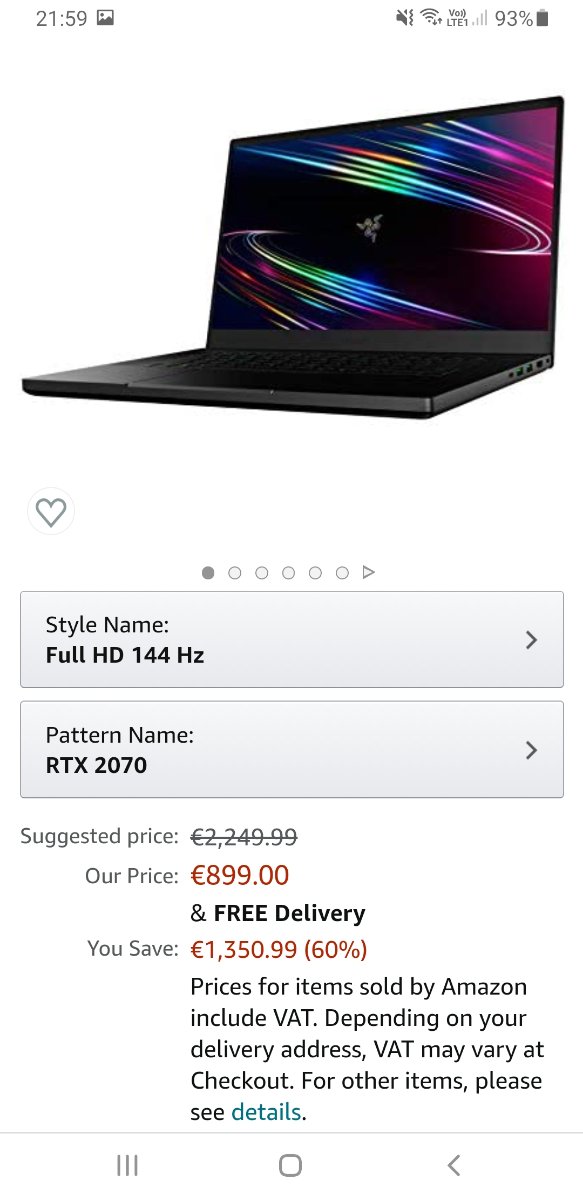
Task: Tap the Wi-Fi status icon
Action: tap(431, 17)
